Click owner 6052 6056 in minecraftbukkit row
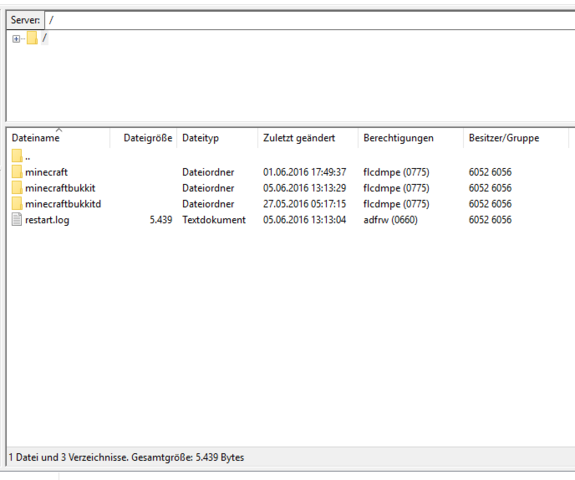This screenshot has height=480, width=575. point(490,188)
